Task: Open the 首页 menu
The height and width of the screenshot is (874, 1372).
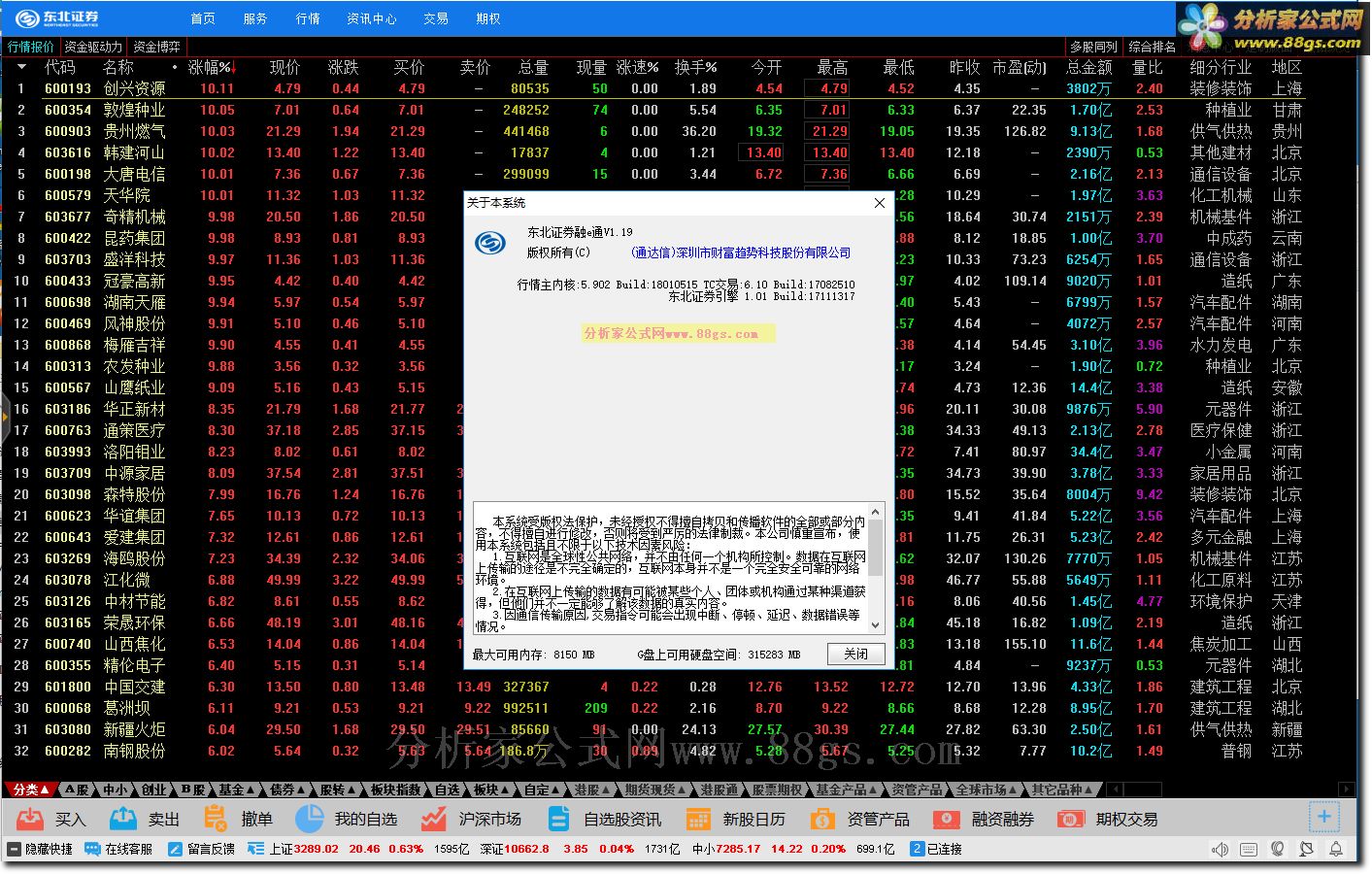Action: 203,18
